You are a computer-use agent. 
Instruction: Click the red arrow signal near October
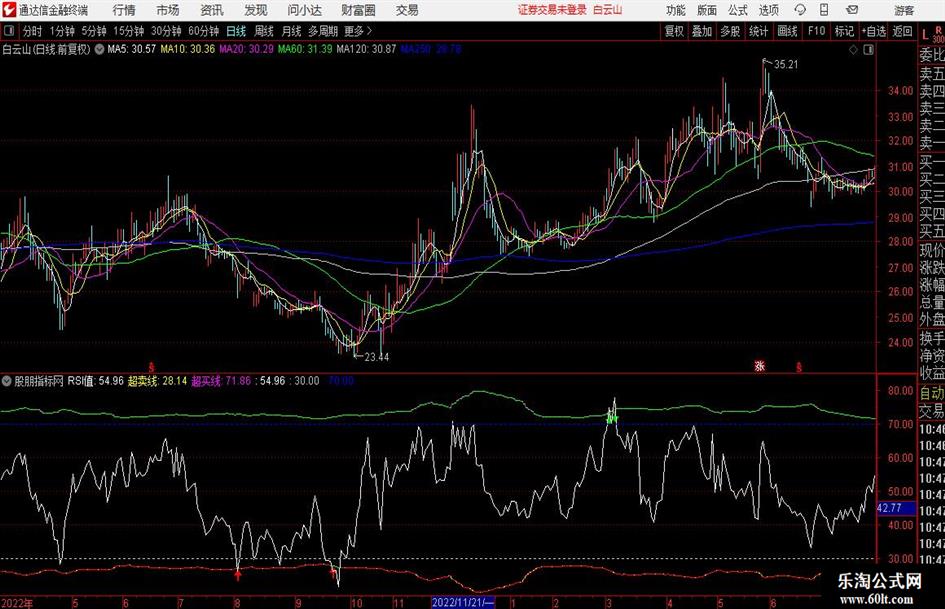[x=333, y=572]
